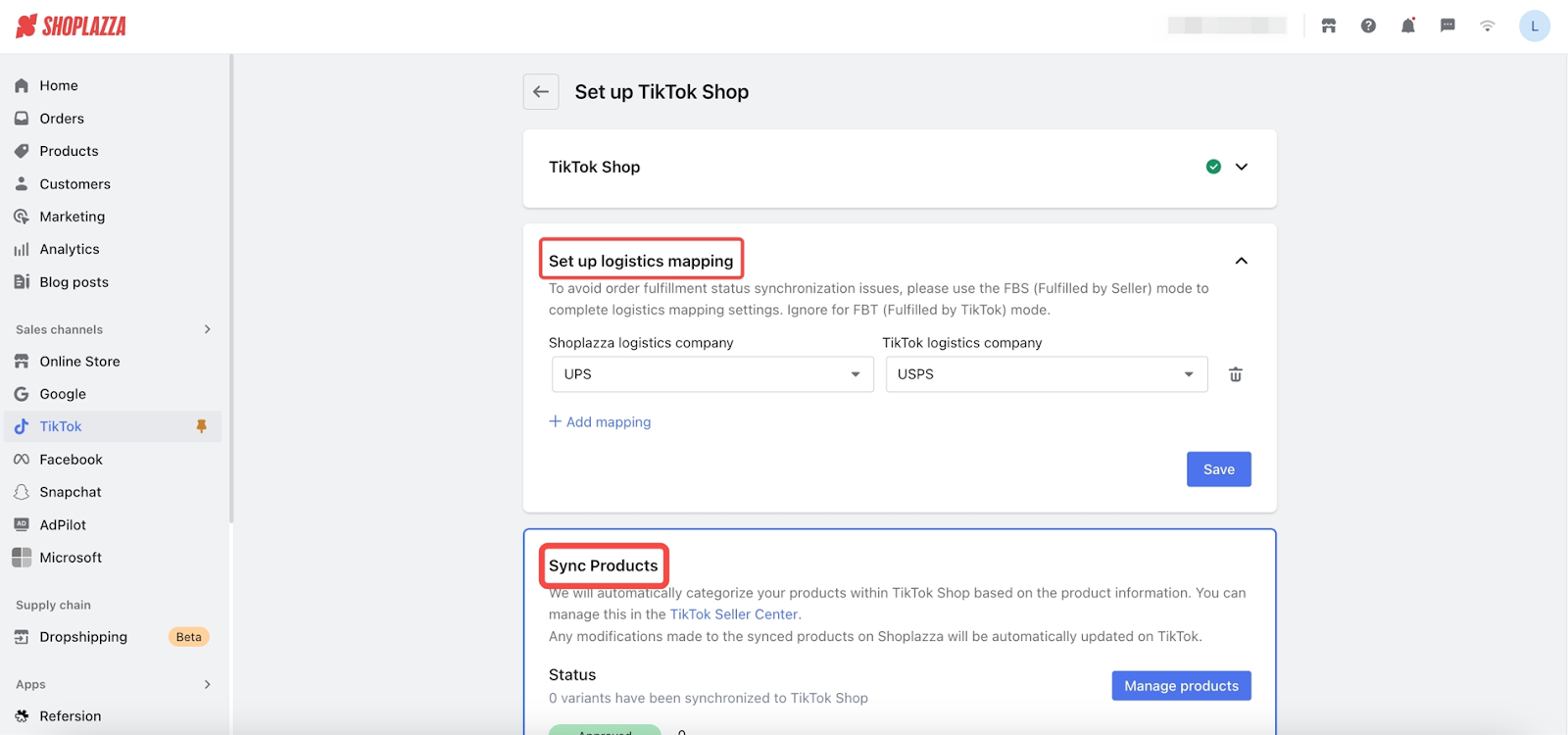
Task: Open Shoplazza logistics company dropdown UPS
Action: click(x=712, y=374)
